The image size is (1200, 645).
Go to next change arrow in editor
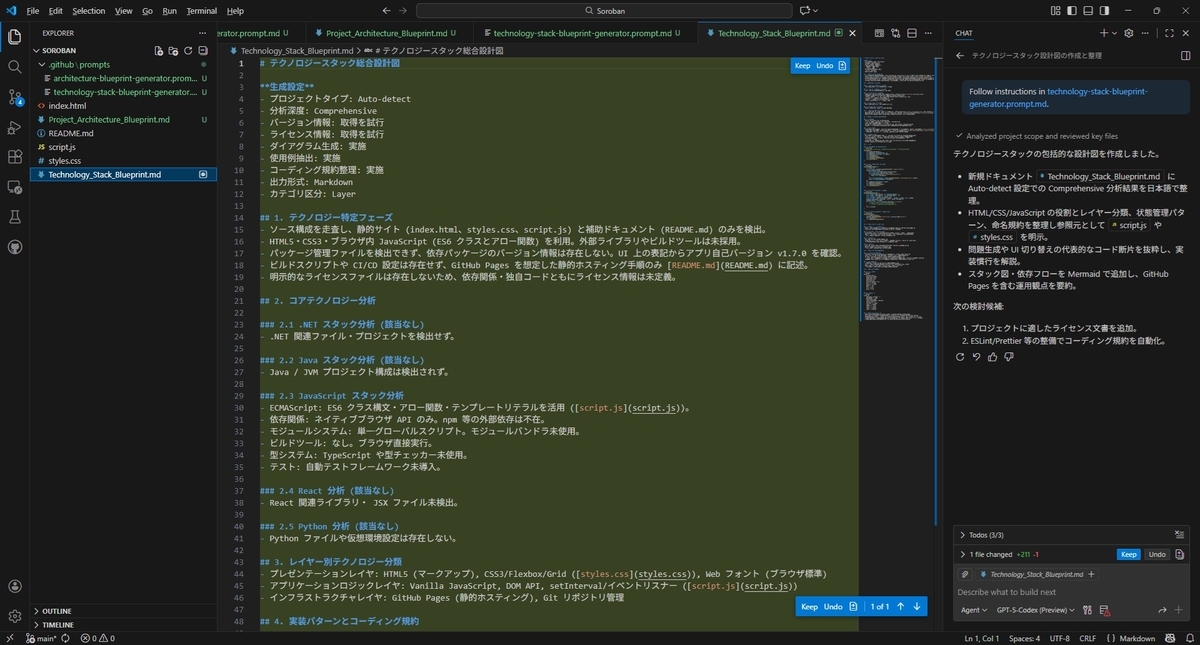point(916,606)
